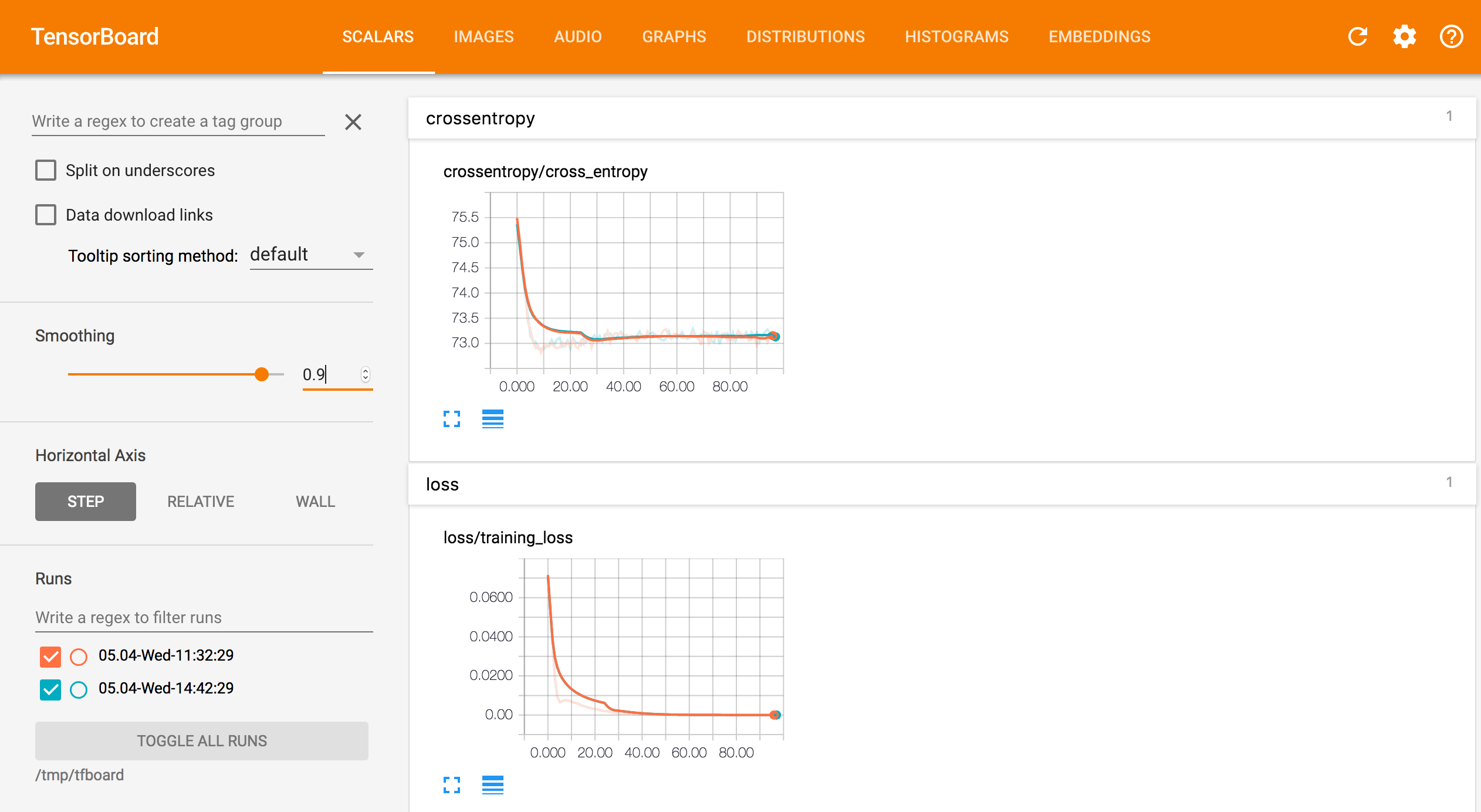The image size is (1481, 812).
Task: Select WALL horizontal axis button
Action: pos(316,502)
